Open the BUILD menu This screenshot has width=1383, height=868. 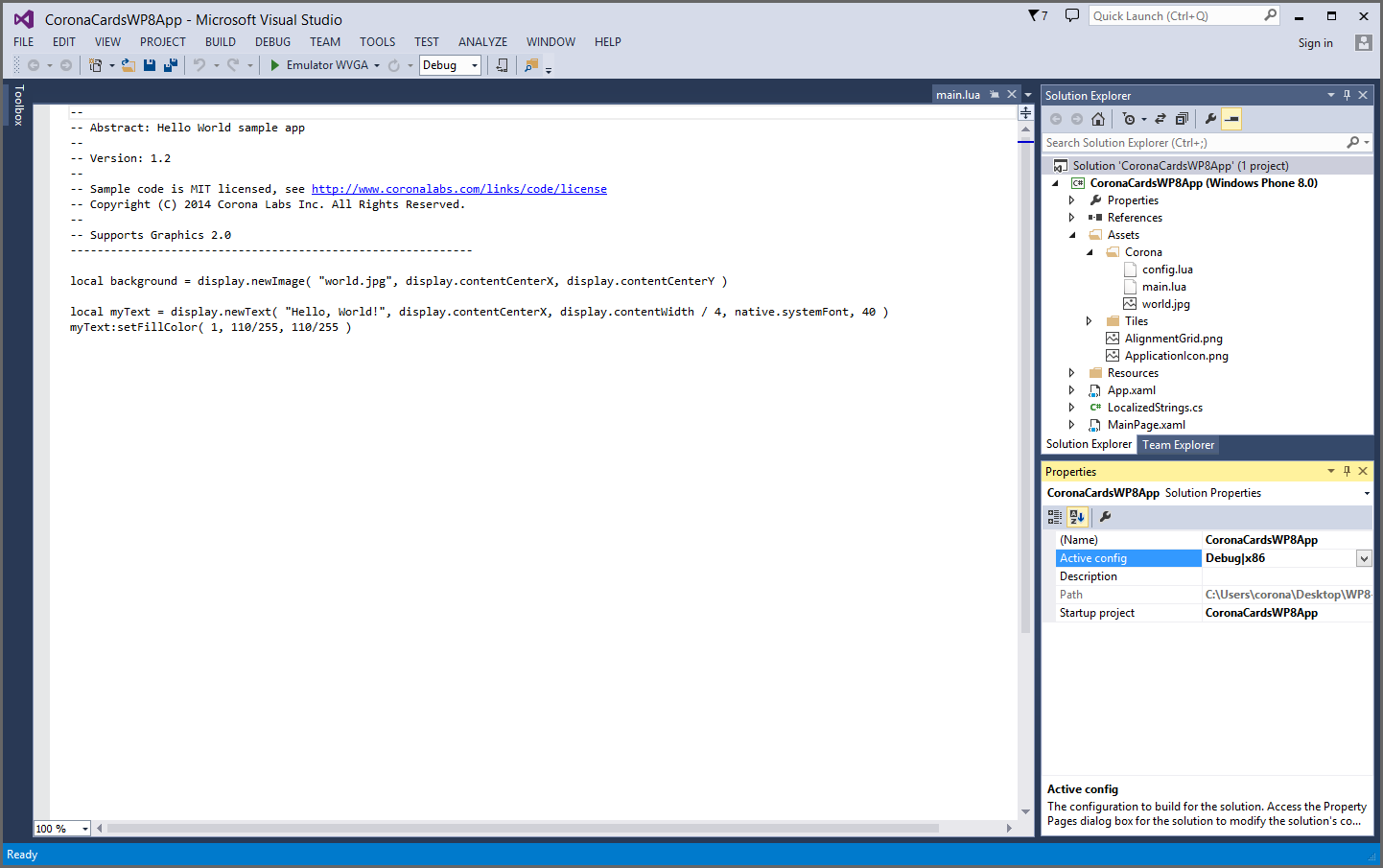coord(221,42)
